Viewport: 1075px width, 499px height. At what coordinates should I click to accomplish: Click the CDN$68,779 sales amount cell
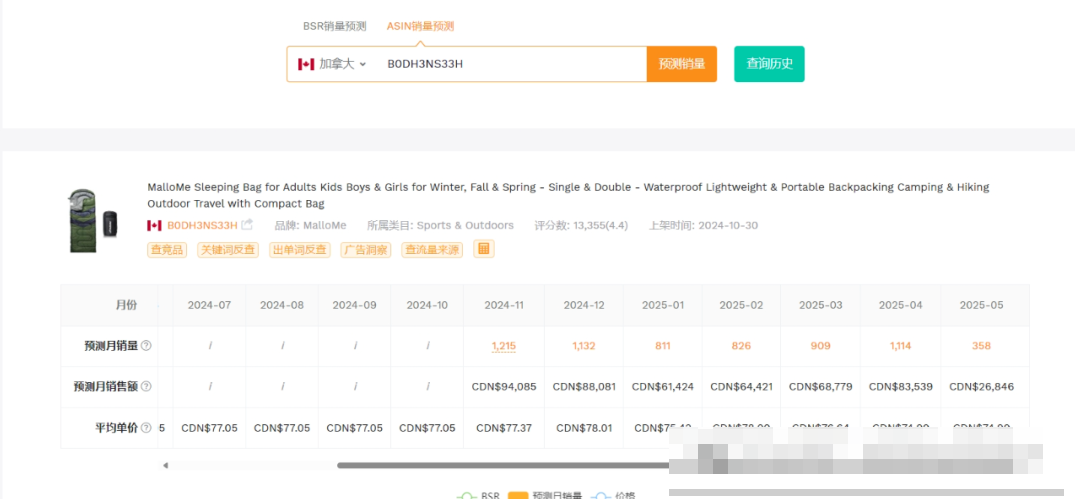(820, 387)
